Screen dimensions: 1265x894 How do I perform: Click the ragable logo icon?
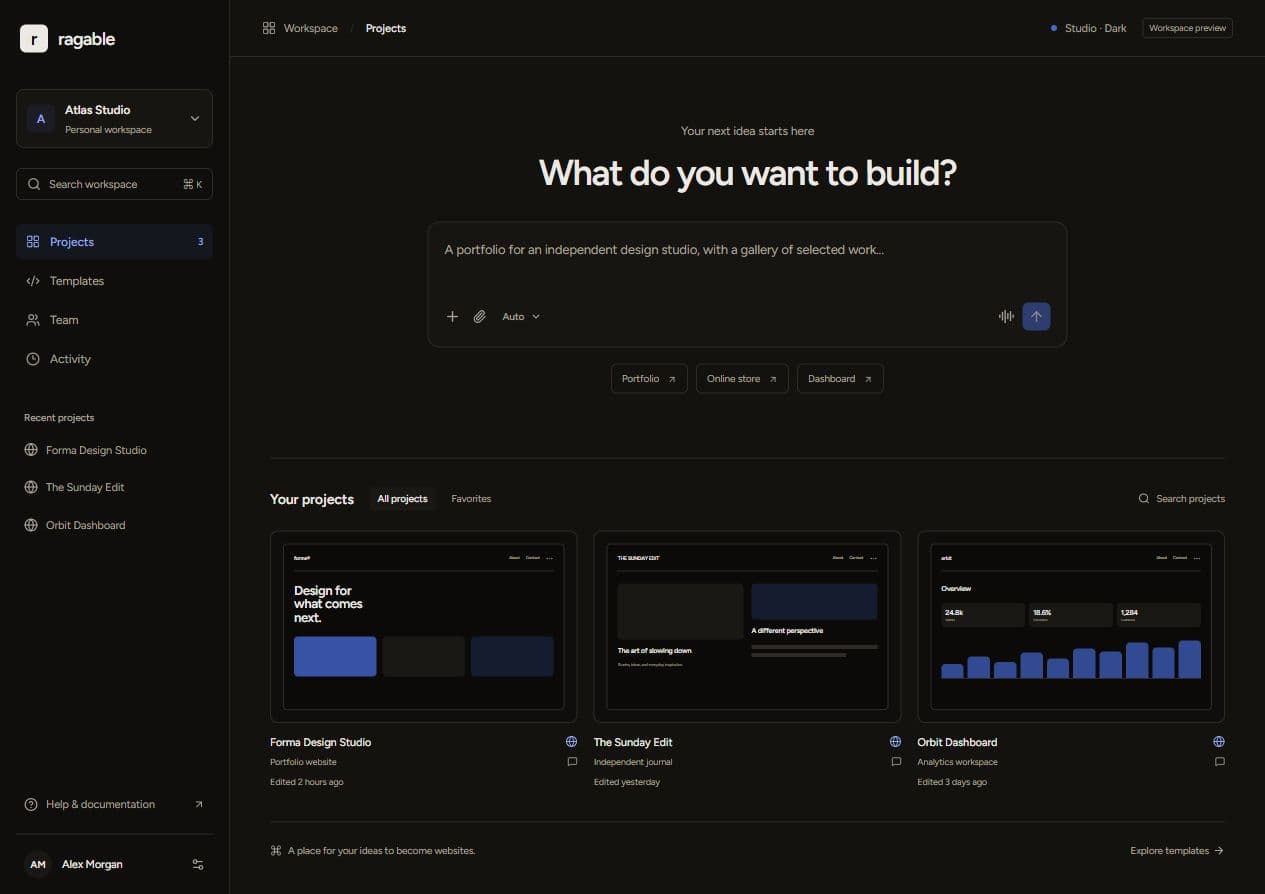34,39
